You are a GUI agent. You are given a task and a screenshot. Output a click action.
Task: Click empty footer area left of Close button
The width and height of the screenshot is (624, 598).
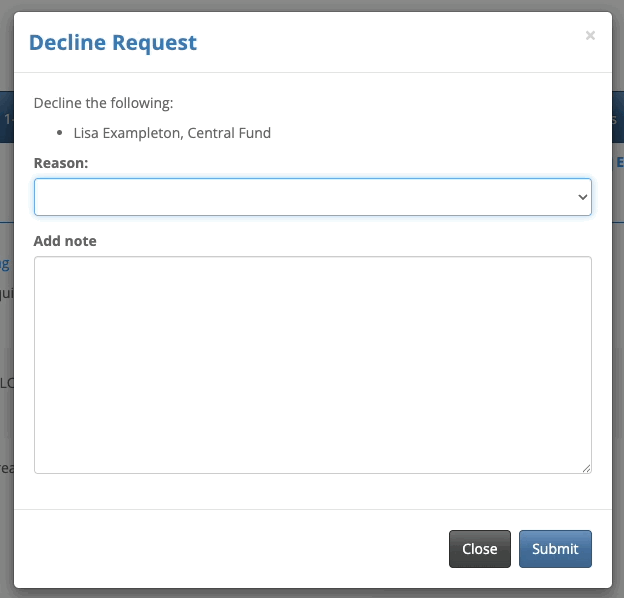(230, 549)
